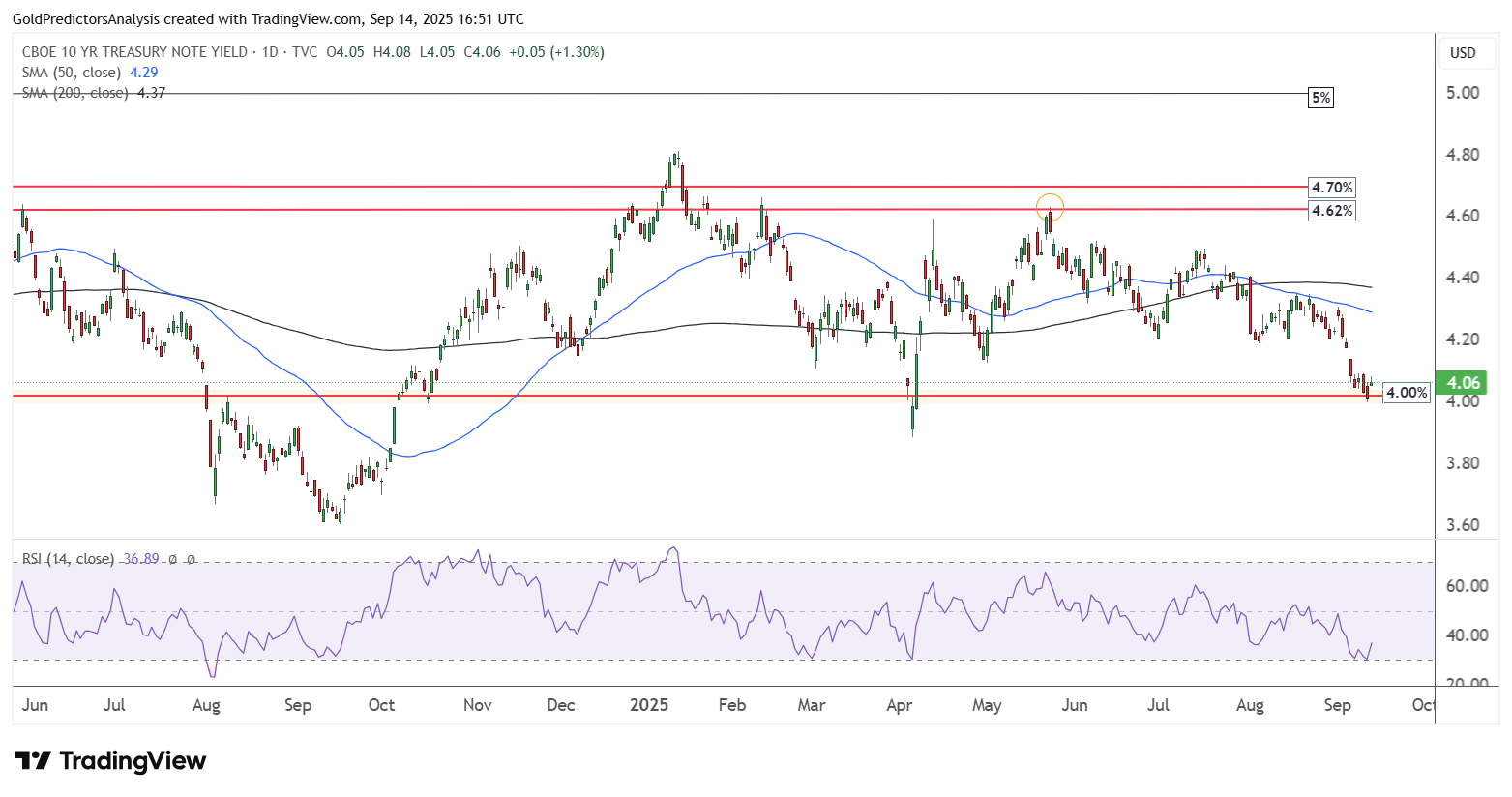Open the SMA (50, close) indicator legend

click(x=72, y=73)
